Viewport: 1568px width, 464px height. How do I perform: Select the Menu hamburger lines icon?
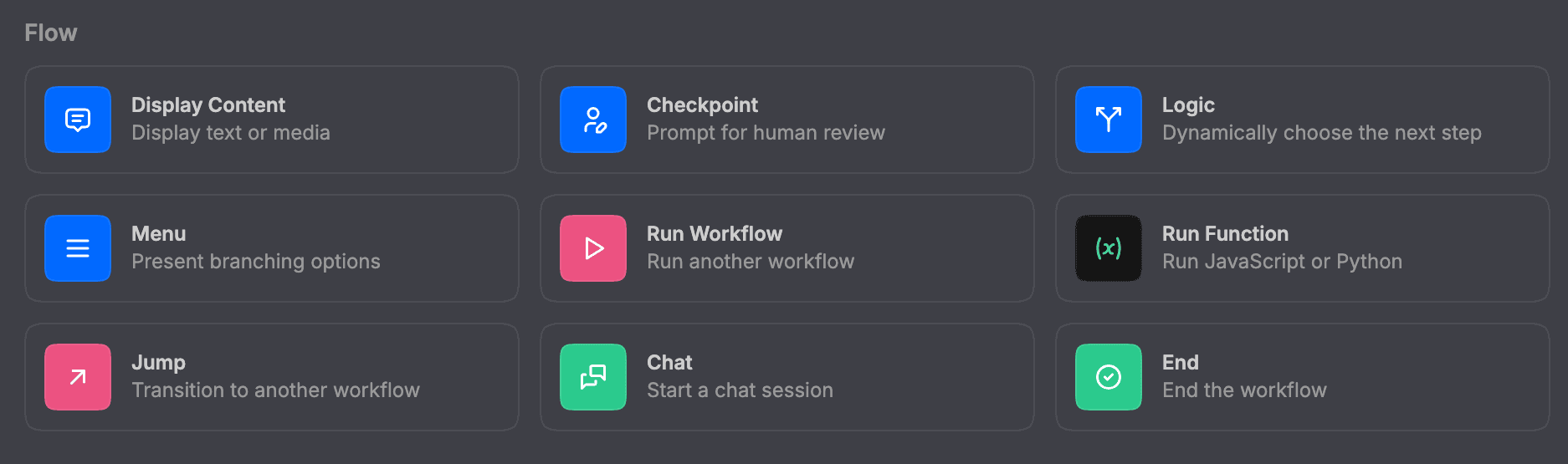click(x=78, y=248)
